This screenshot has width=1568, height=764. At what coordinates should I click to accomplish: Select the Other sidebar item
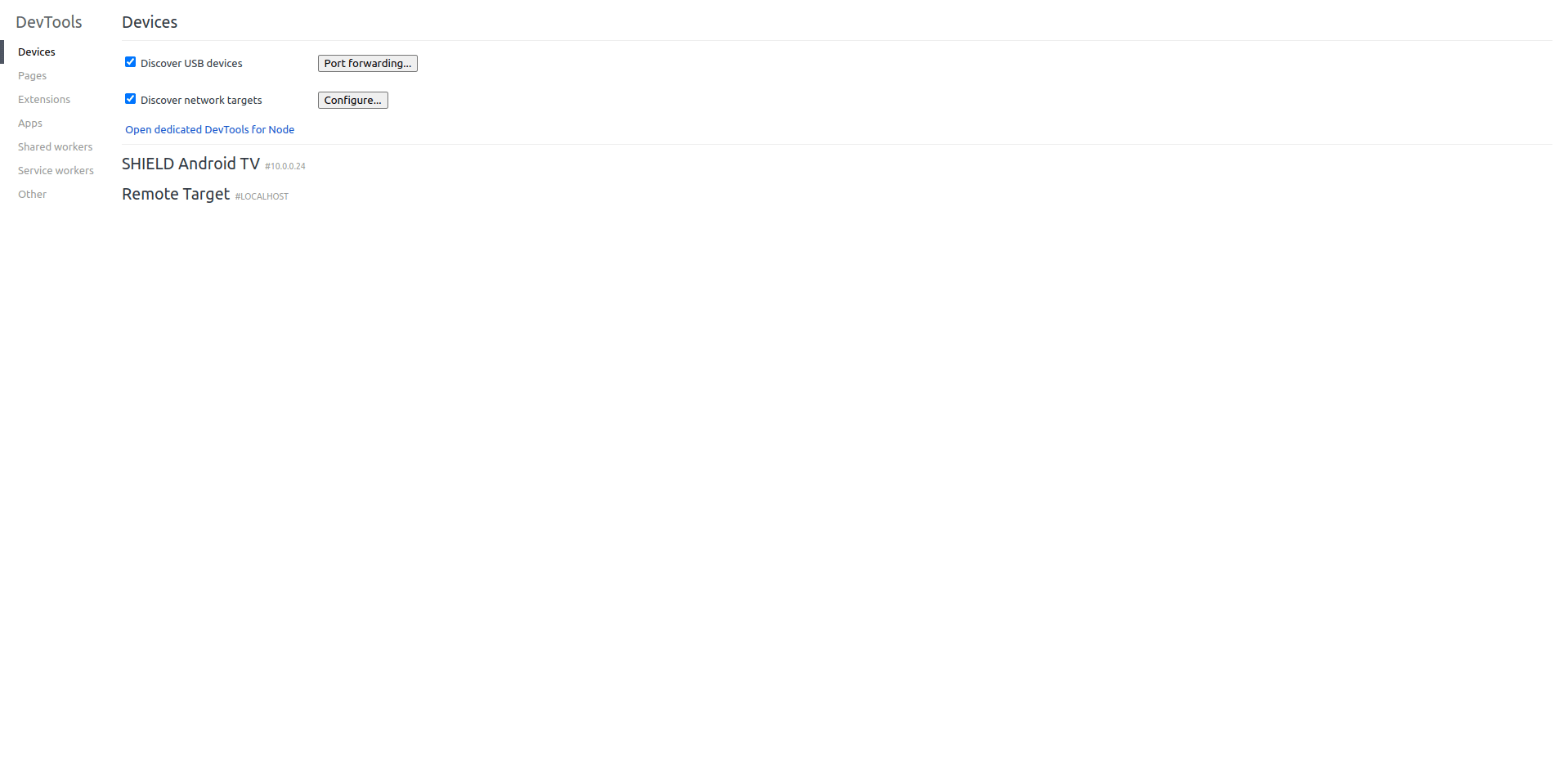point(33,194)
